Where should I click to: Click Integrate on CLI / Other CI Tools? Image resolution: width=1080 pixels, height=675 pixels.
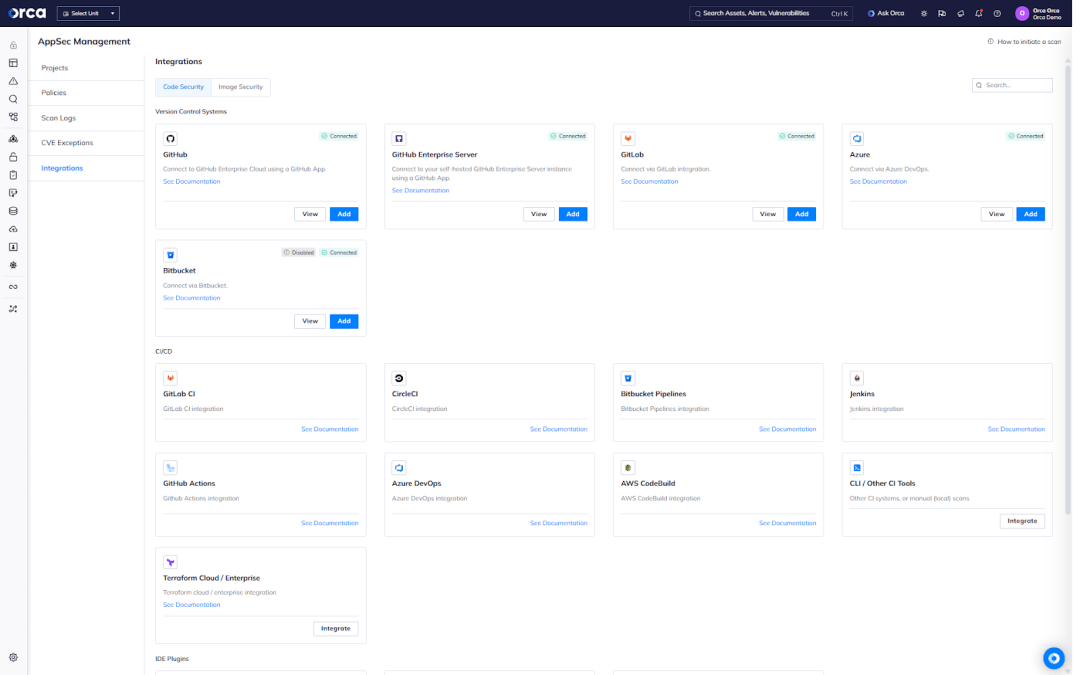coord(1022,520)
